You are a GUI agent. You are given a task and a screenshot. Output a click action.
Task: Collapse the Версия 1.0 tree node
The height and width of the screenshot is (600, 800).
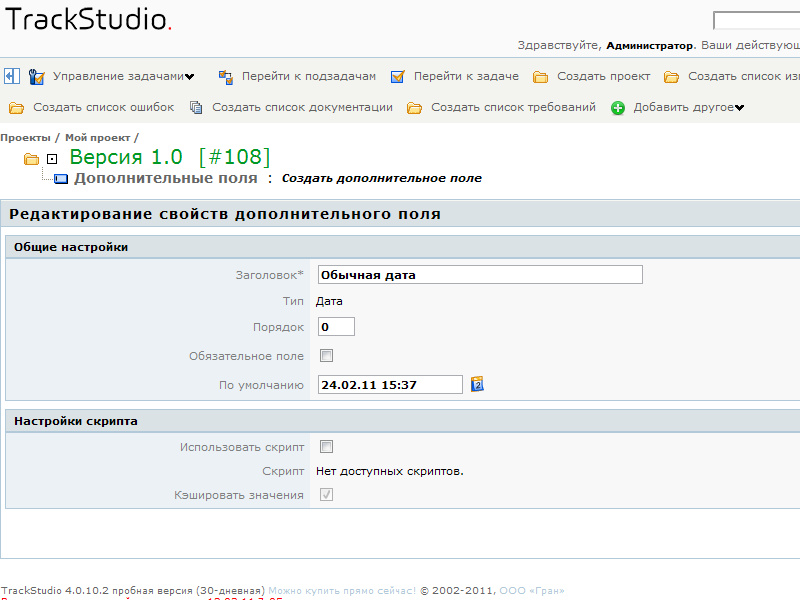[52, 159]
